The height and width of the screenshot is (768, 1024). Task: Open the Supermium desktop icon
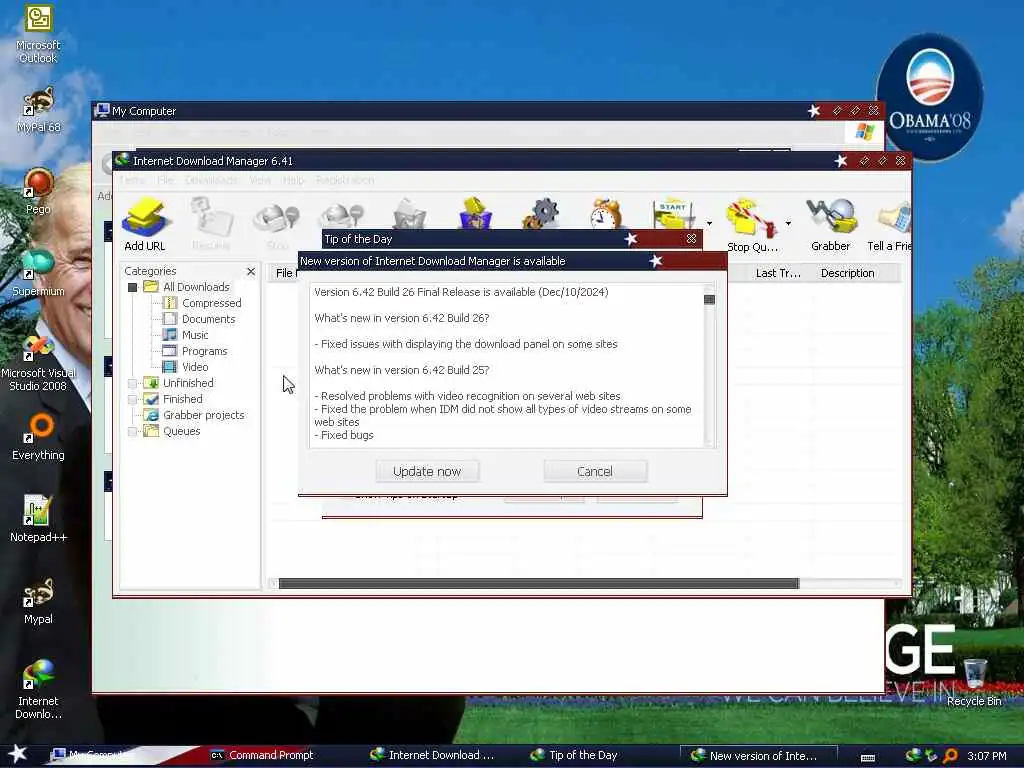[38, 274]
